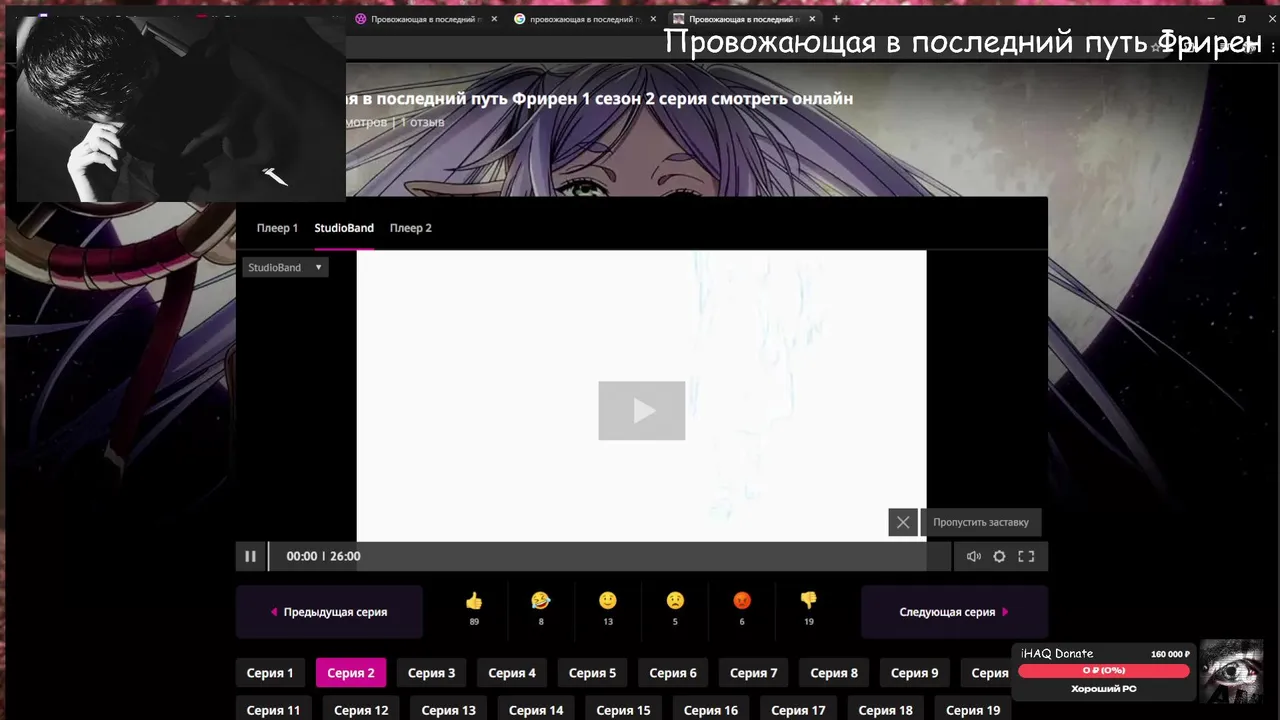Switch to Плеер 2 tab
Viewport: 1280px width, 720px height.
[411, 228]
